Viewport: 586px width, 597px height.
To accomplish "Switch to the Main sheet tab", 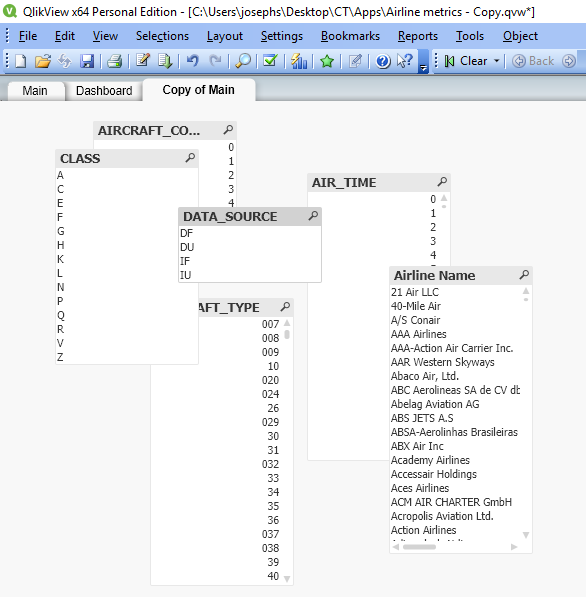I will (x=35, y=91).
